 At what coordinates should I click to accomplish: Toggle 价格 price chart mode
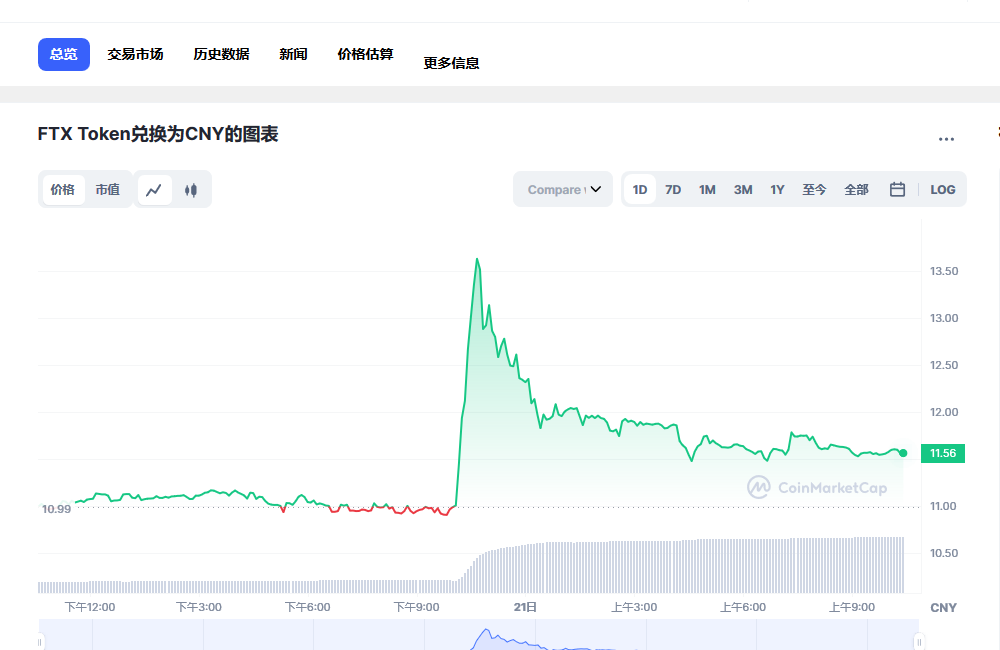pyautogui.click(x=62, y=189)
